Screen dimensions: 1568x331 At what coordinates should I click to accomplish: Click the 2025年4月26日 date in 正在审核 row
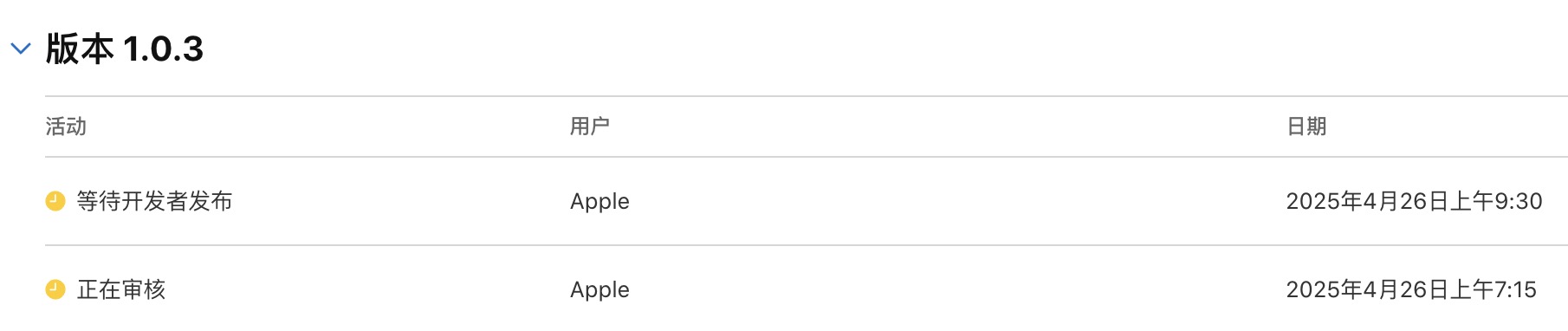click(x=1367, y=289)
